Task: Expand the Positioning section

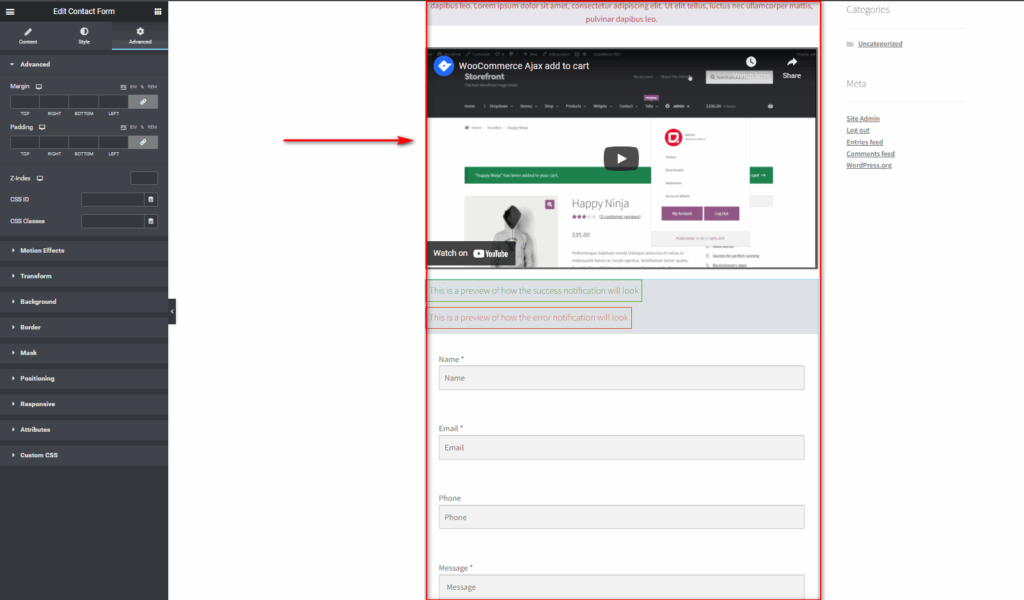Action: 84,379
